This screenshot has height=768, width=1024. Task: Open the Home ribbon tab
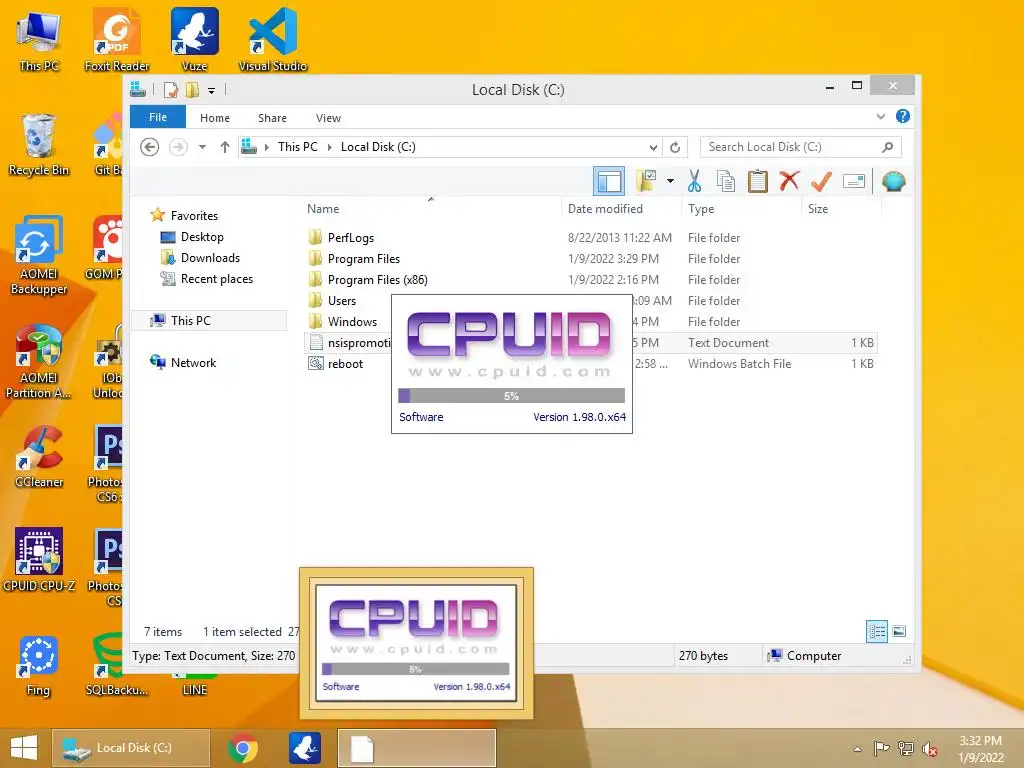[215, 118]
